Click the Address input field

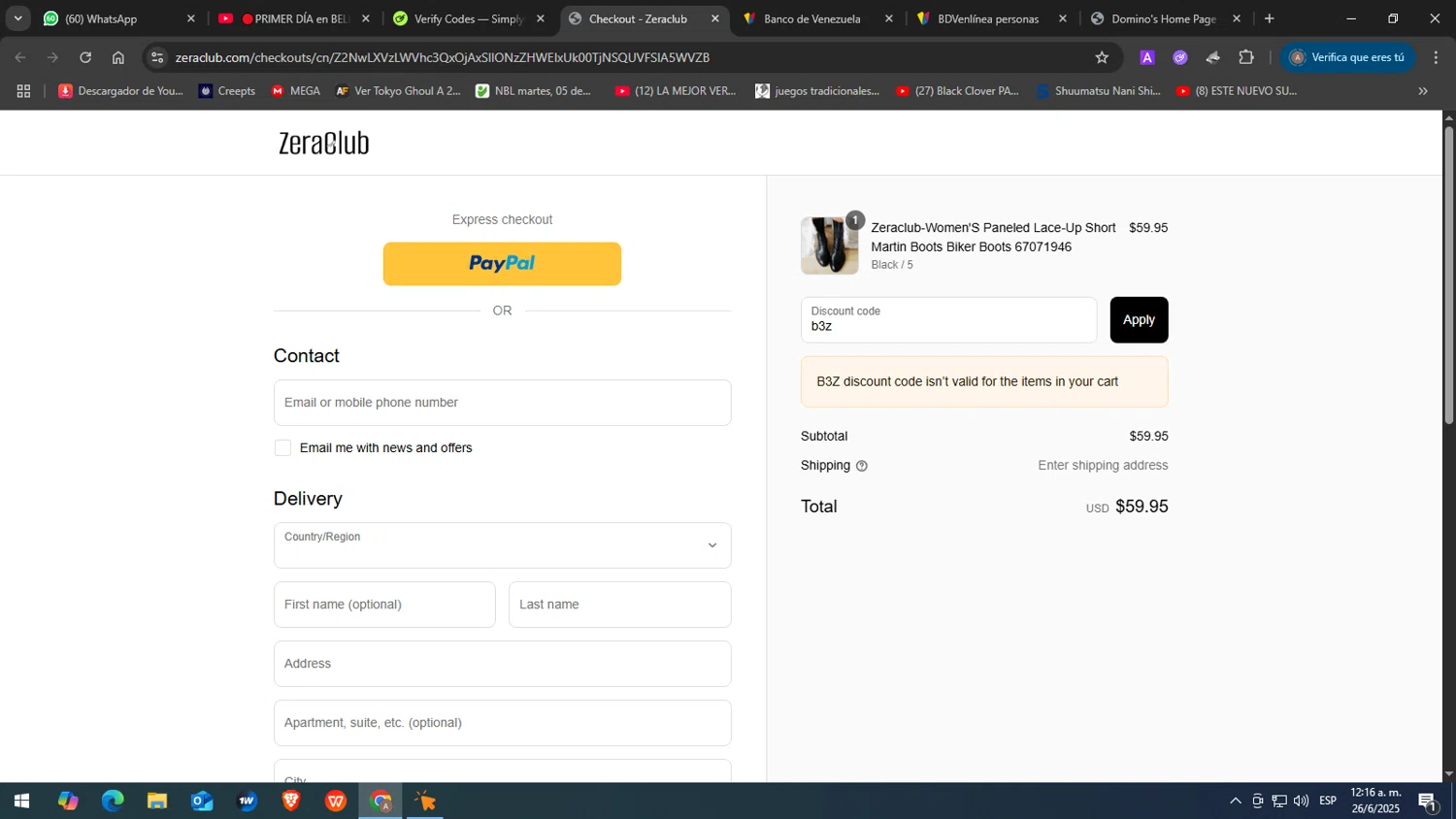click(502, 664)
